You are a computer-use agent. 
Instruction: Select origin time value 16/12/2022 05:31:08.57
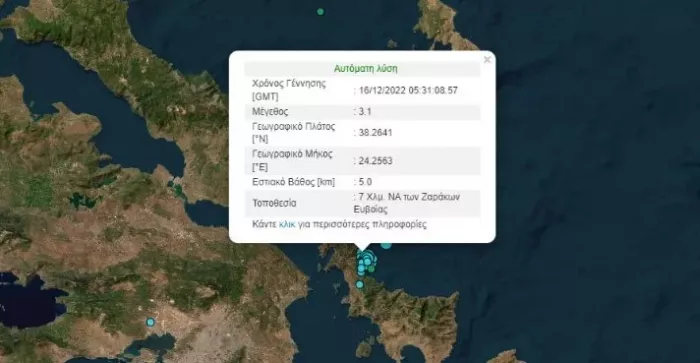point(408,90)
